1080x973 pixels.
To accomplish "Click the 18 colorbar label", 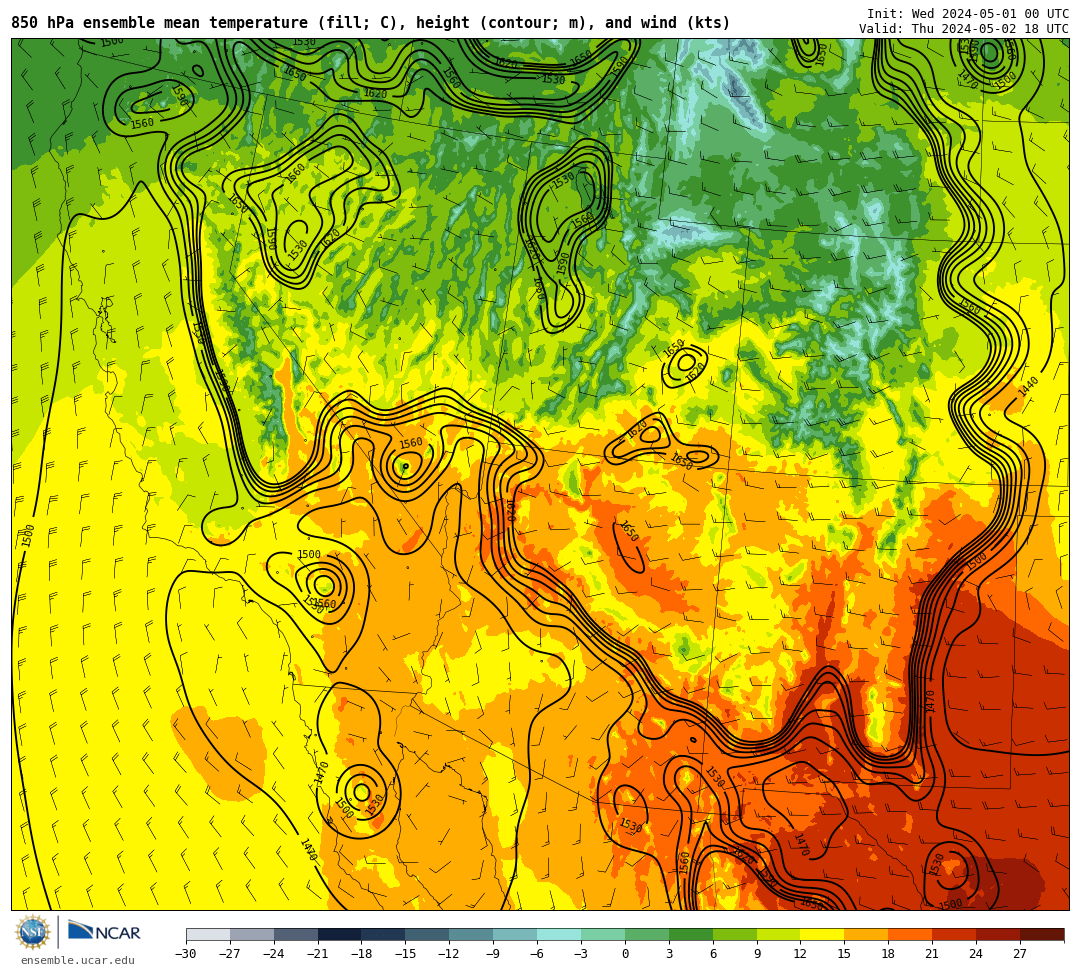I will (889, 954).
